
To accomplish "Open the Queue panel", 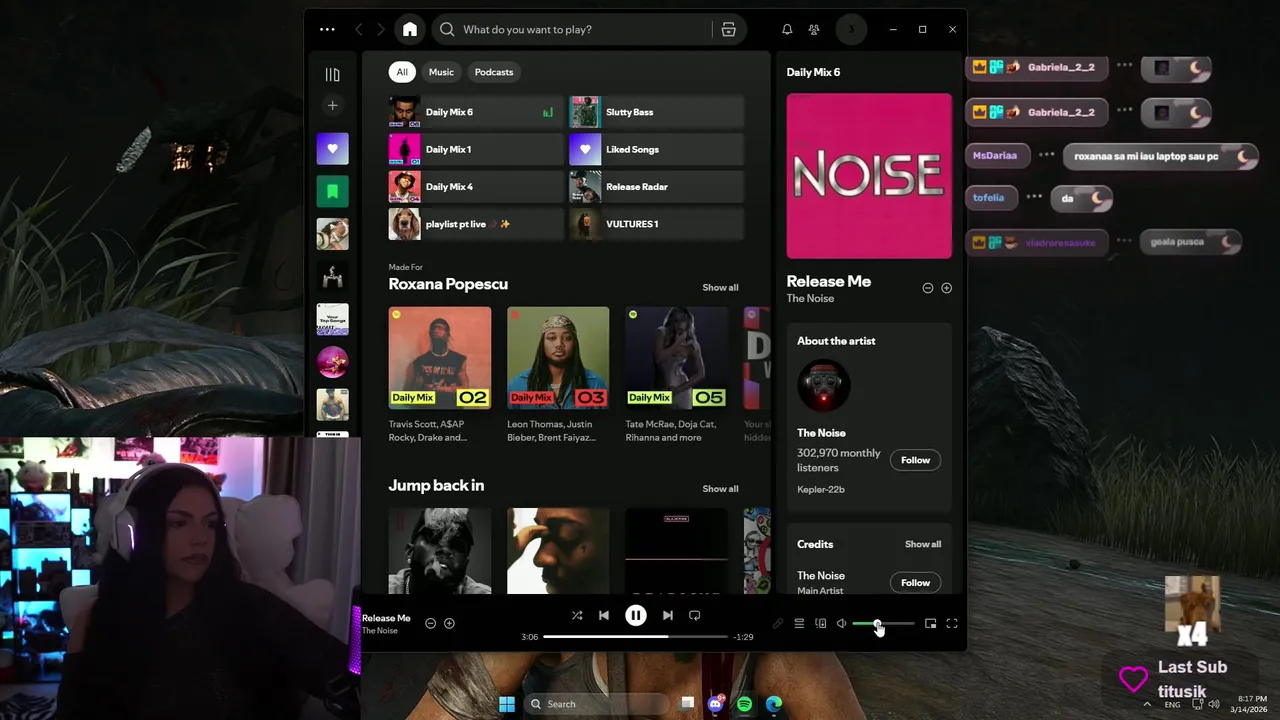I will 799,624.
